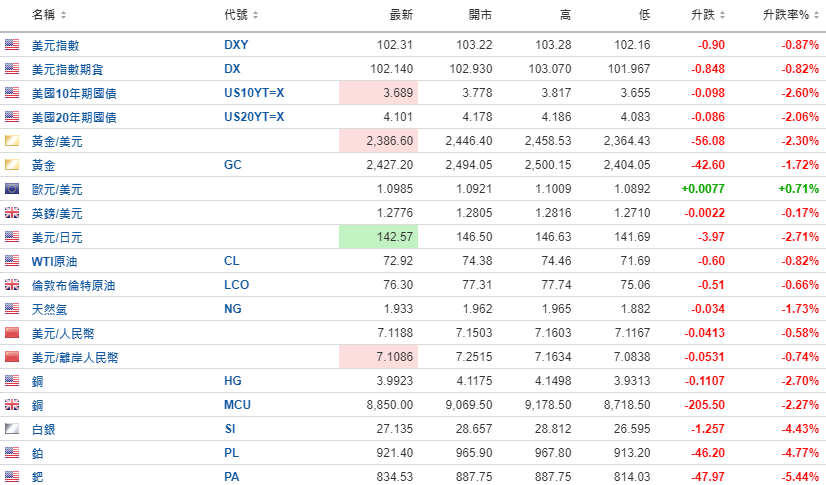Open the US10YT=X symbol link
The height and width of the screenshot is (485, 826).
tap(254, 93)
